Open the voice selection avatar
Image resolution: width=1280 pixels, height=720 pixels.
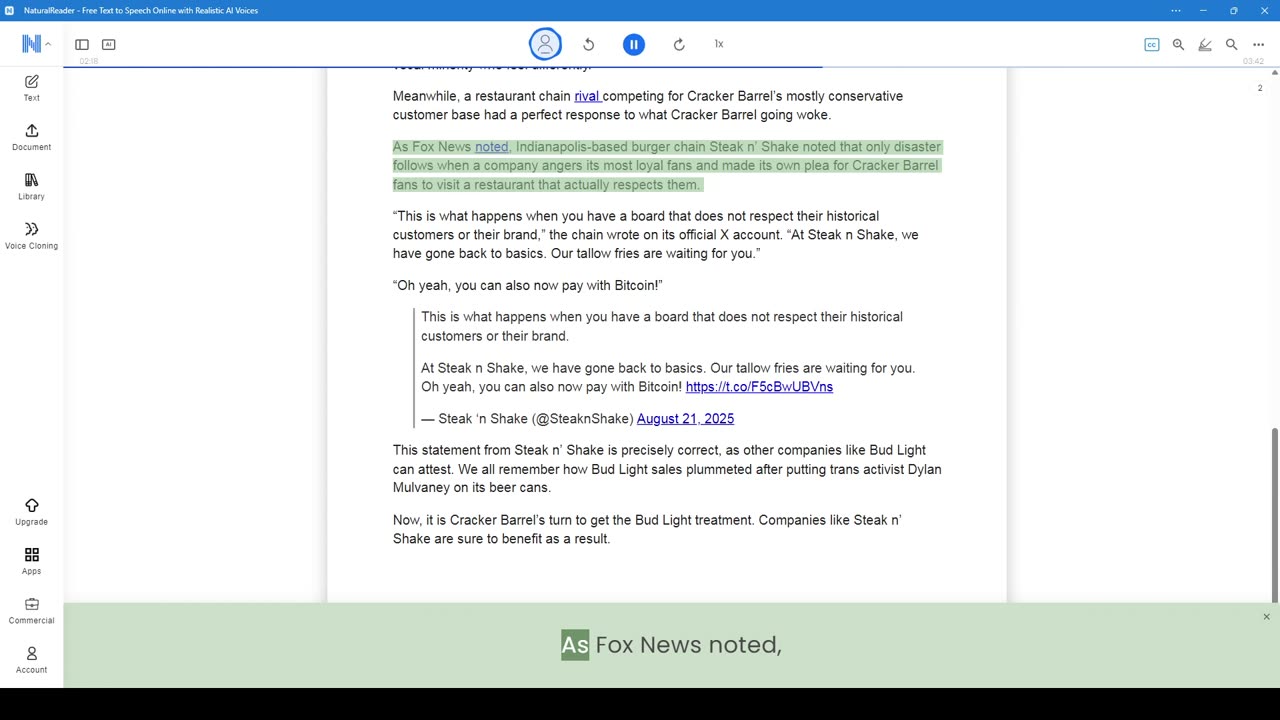pyautogui.click(x=545, y=44)
